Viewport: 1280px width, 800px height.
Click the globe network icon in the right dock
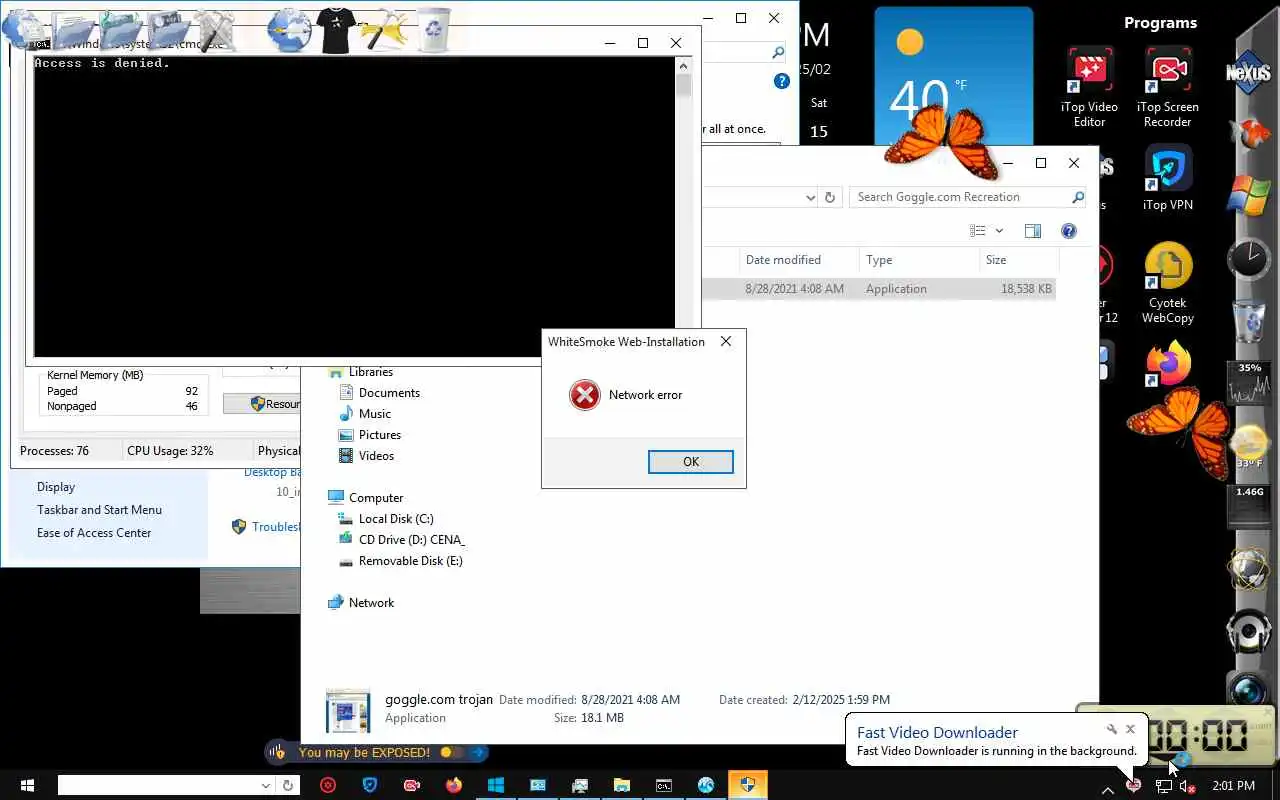pos(1249,569)
